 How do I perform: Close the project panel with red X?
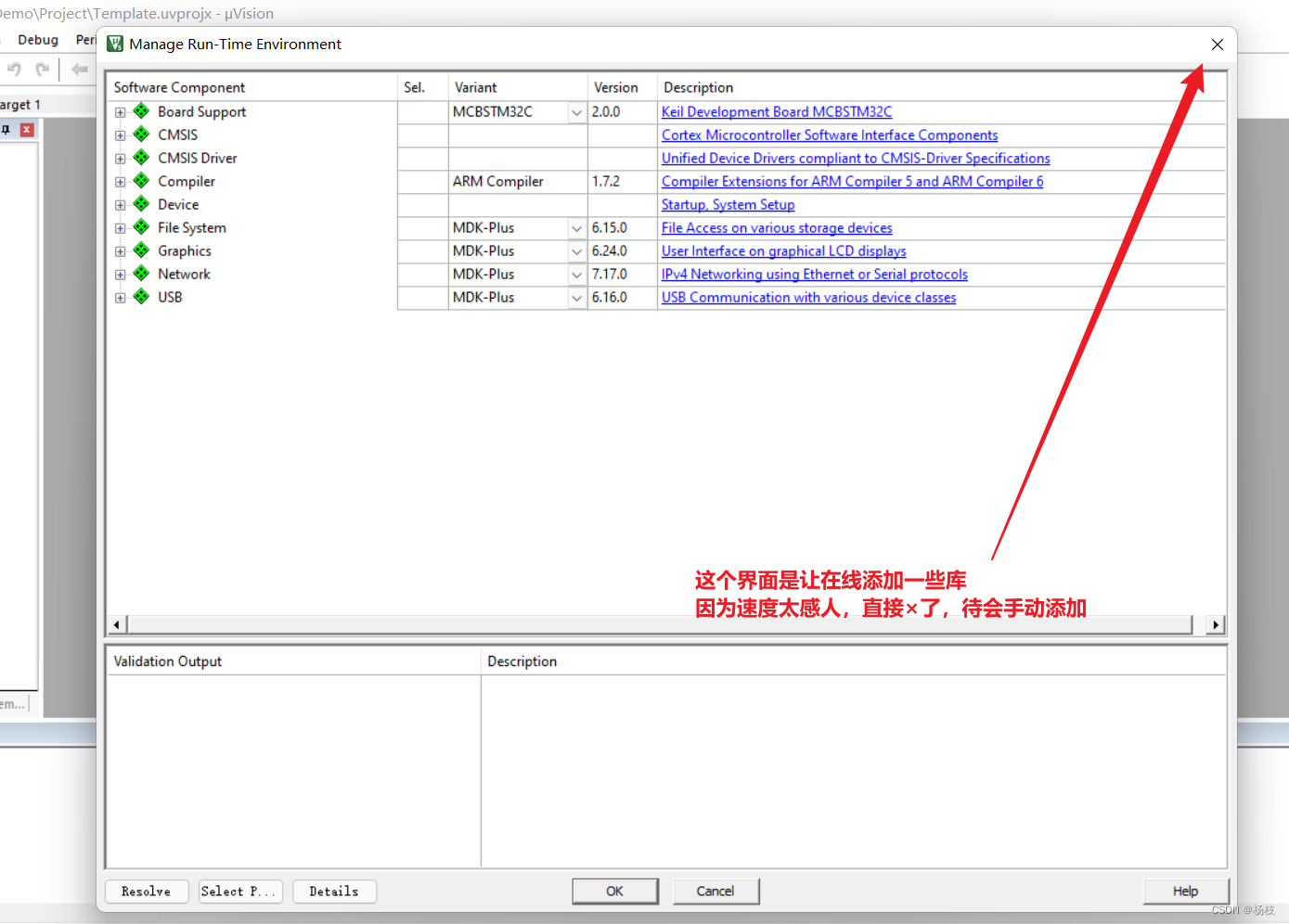coord(27,130)
